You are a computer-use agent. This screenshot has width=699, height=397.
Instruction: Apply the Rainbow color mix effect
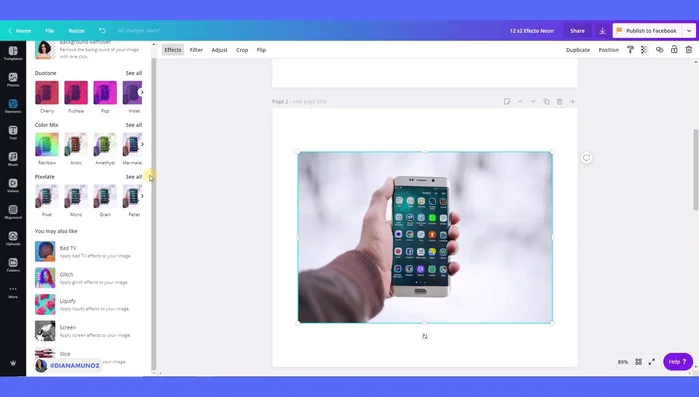point(47,144)
